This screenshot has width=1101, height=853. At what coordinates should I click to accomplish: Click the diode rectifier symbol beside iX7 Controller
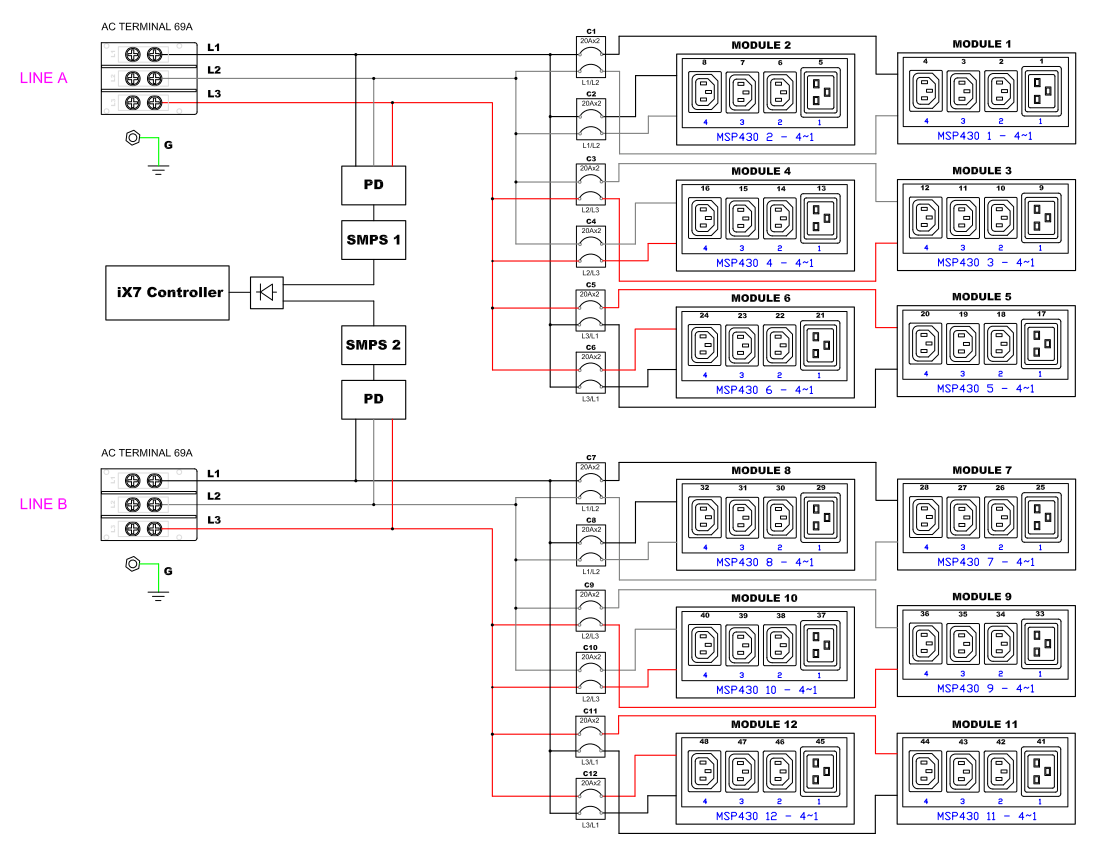[x=267, y=292]
